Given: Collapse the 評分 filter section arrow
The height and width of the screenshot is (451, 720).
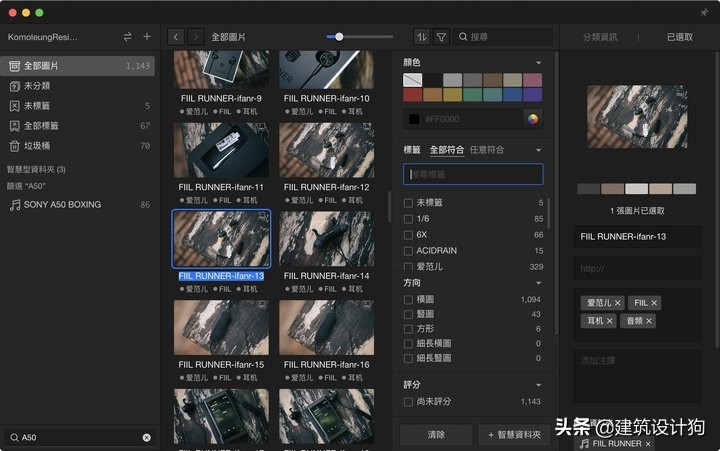Looking at the screenshot, I should tap(538, 385).
